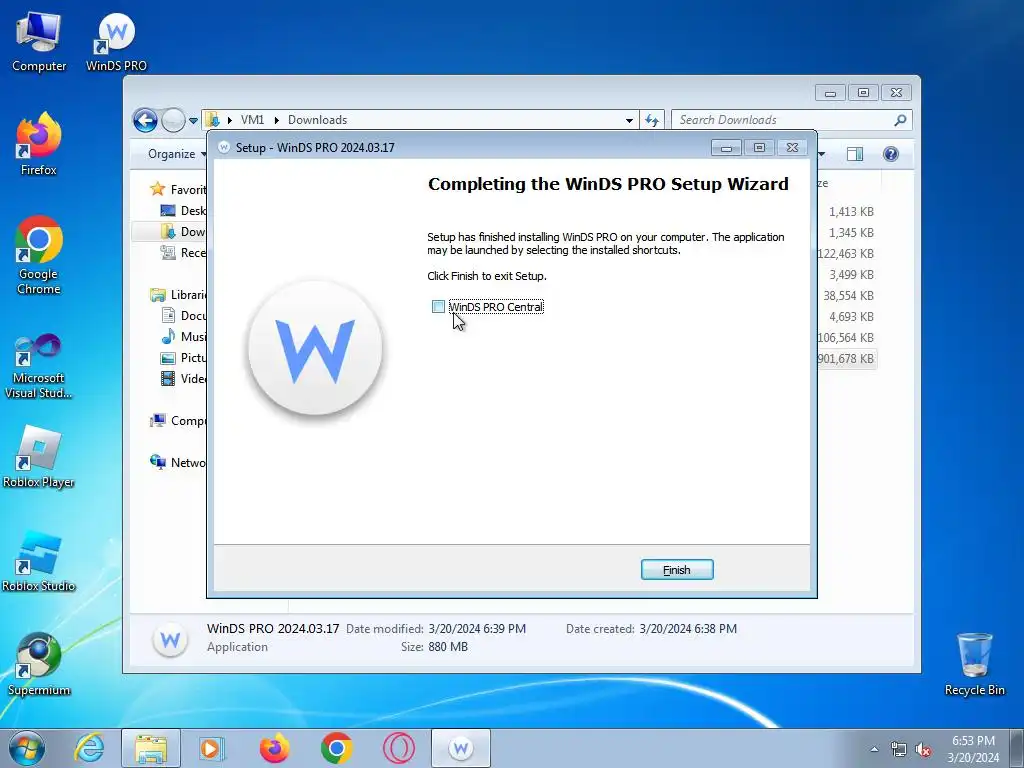1024x768 pixels.
Task: Click the 3,499 KB size cell
Action: click(851, 274)
